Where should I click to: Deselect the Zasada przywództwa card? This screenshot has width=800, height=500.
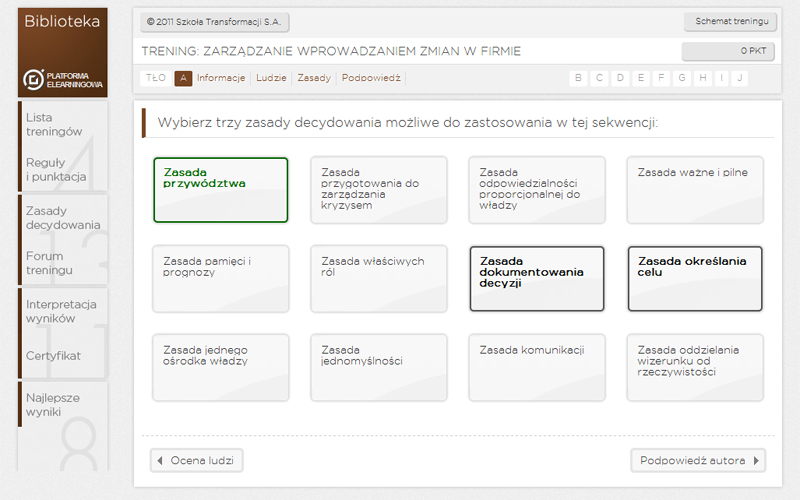221,190
